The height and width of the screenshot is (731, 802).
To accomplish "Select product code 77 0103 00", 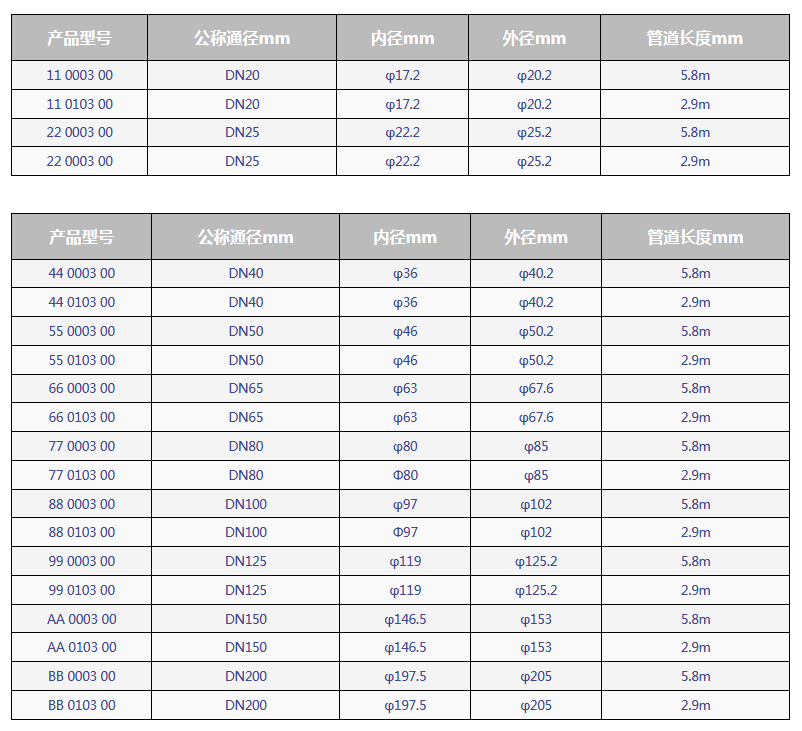I will [x=82, y=475].
